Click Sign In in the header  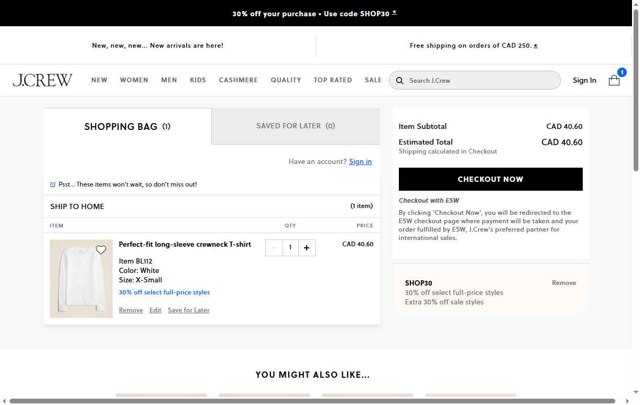tap(584, 80)
